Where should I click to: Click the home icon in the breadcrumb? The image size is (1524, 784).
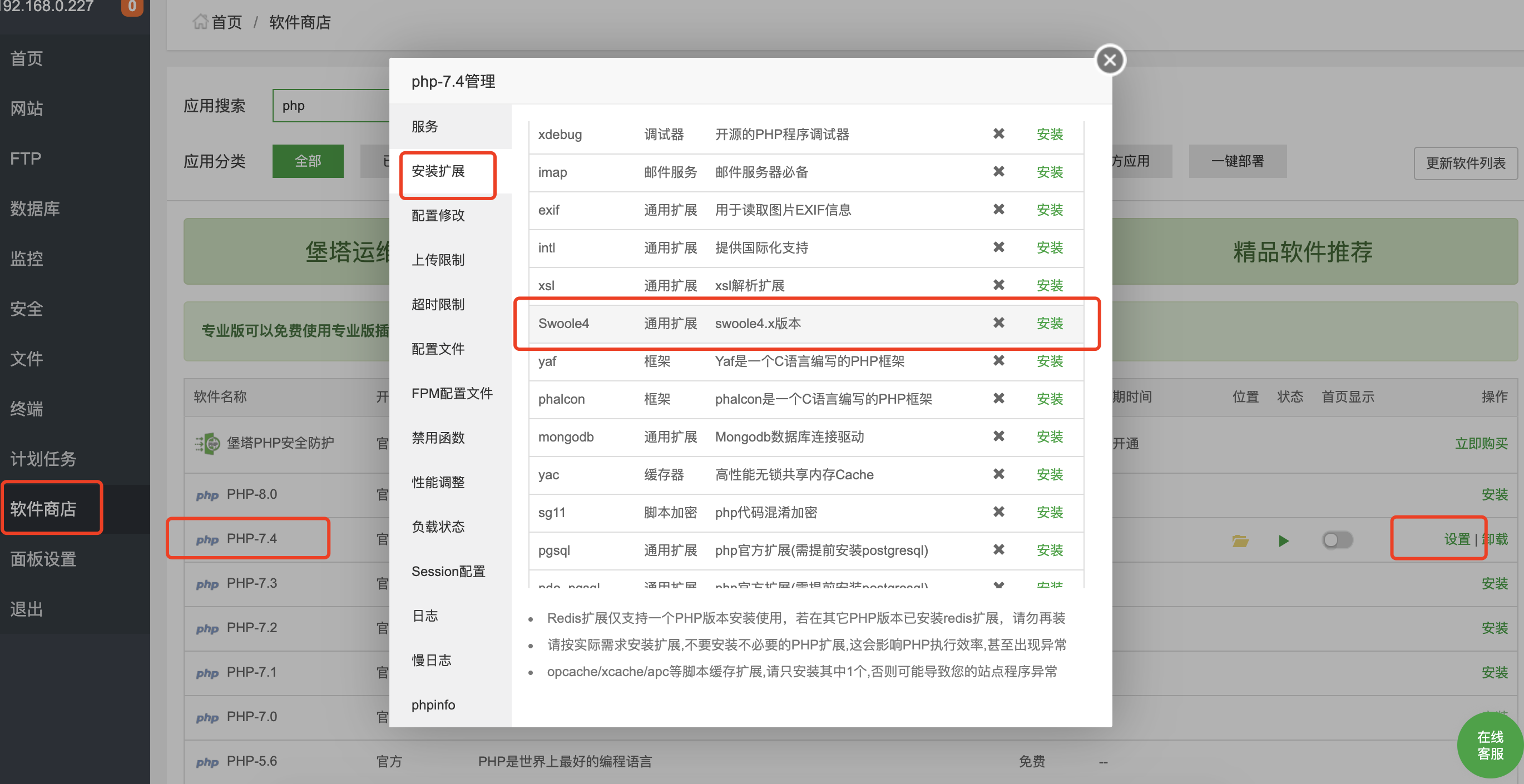coord(200,22)
